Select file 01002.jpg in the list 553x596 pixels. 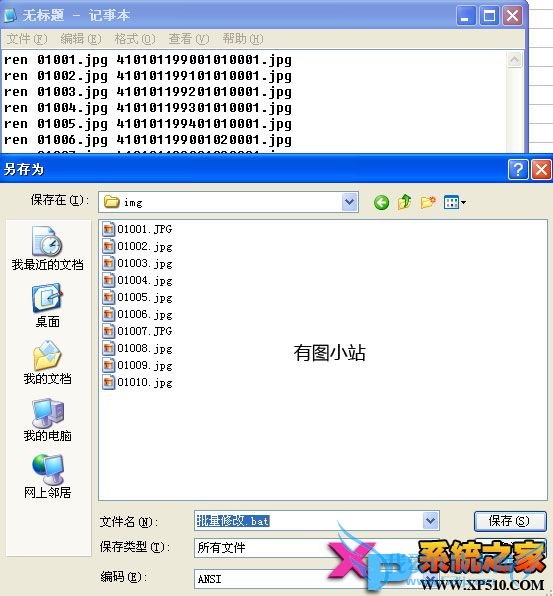tap(138, 246)
